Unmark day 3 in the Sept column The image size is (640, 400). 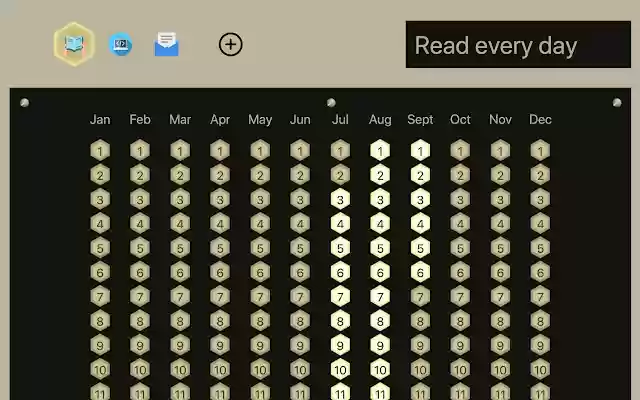[420, 200]
